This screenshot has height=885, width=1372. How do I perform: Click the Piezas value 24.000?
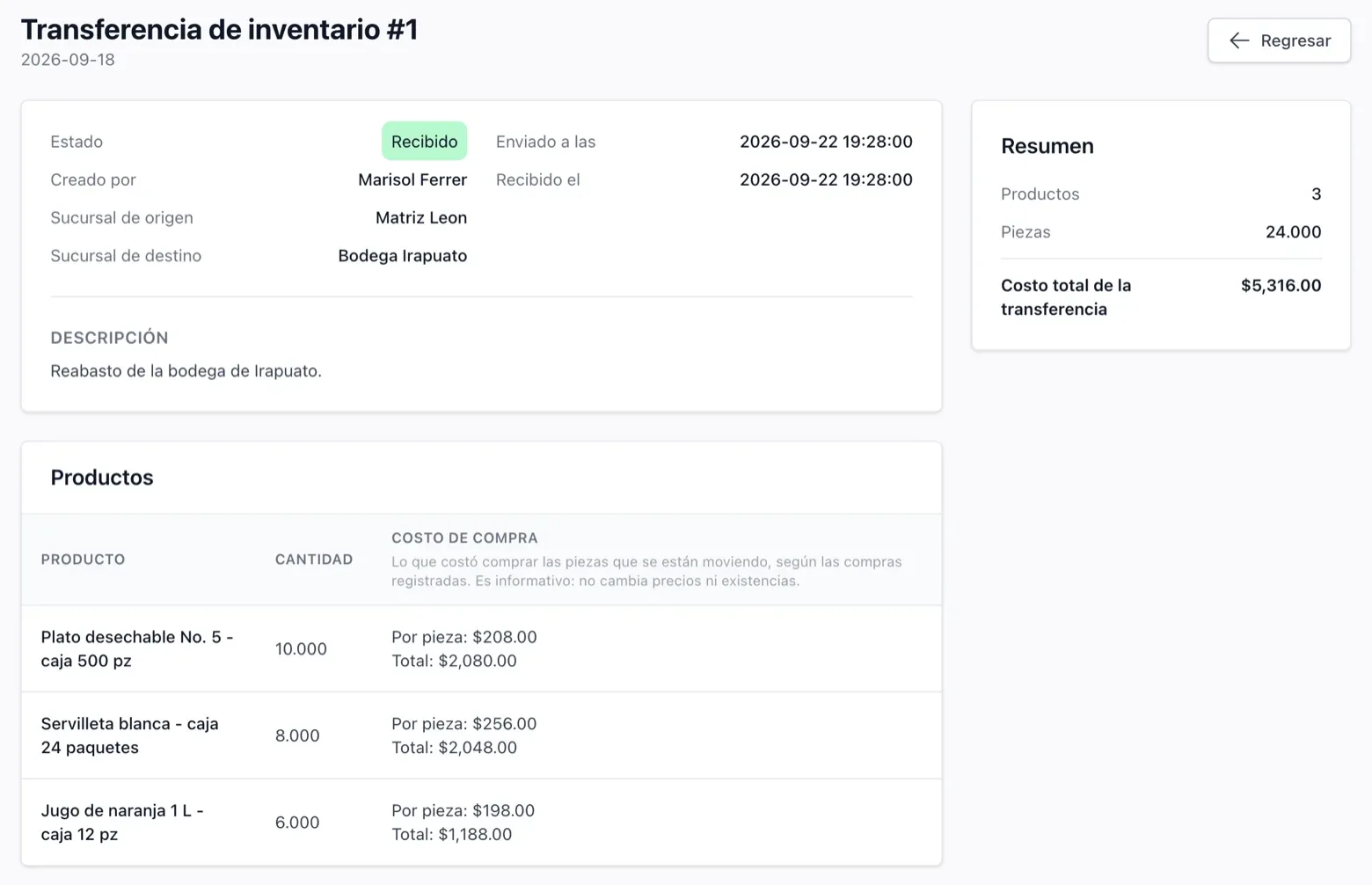pos(1293,232)
